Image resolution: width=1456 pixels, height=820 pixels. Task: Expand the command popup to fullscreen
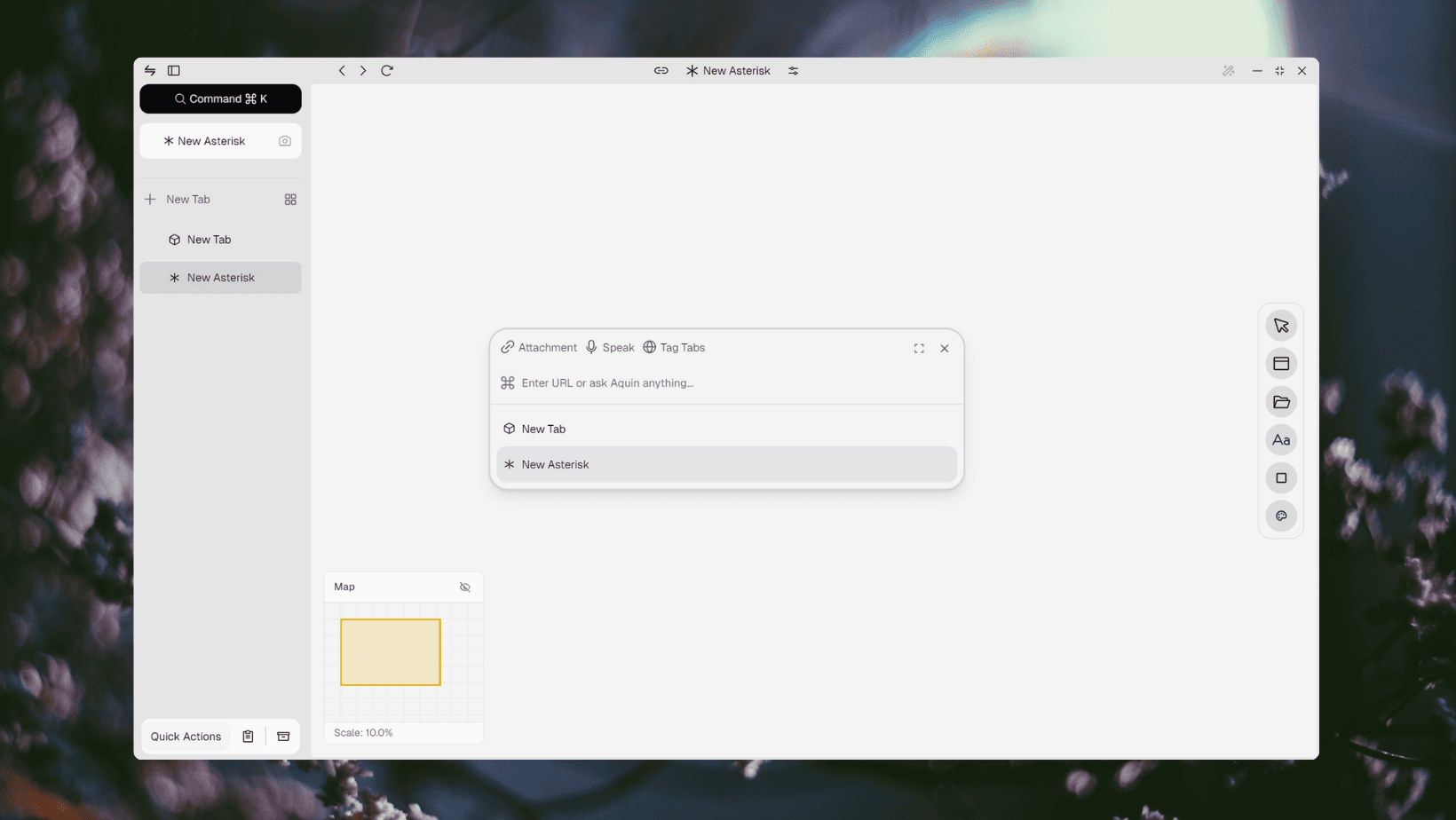(919, 349)
